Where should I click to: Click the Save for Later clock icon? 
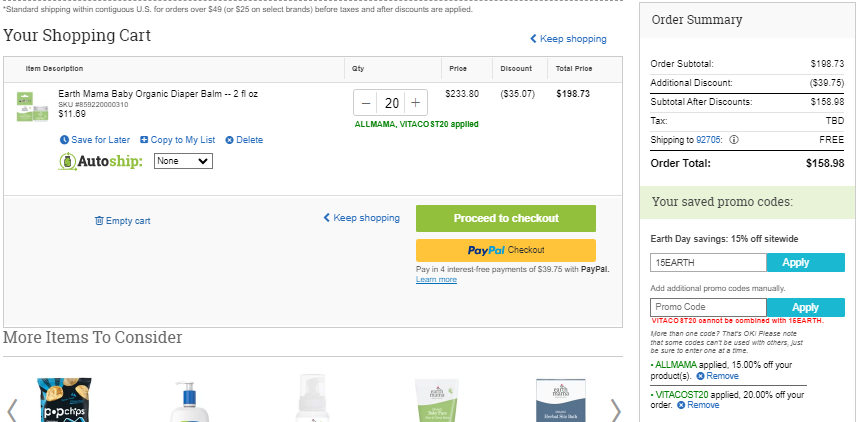click(64, 140)
